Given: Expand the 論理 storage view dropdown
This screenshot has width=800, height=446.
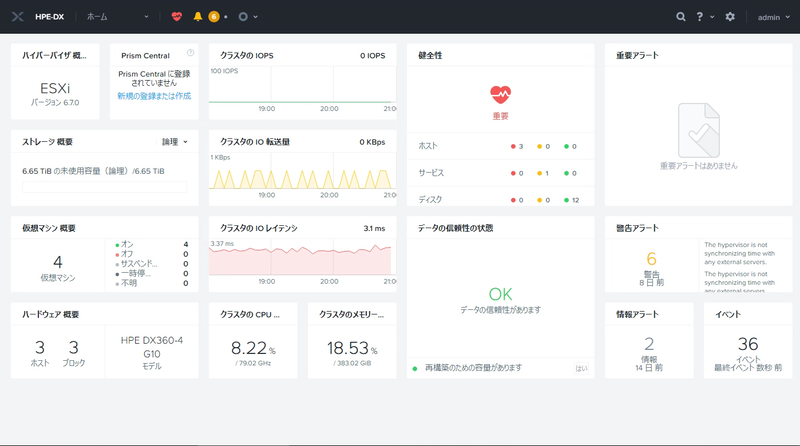Looking at the screenshot, I should (x=175, y=142).
